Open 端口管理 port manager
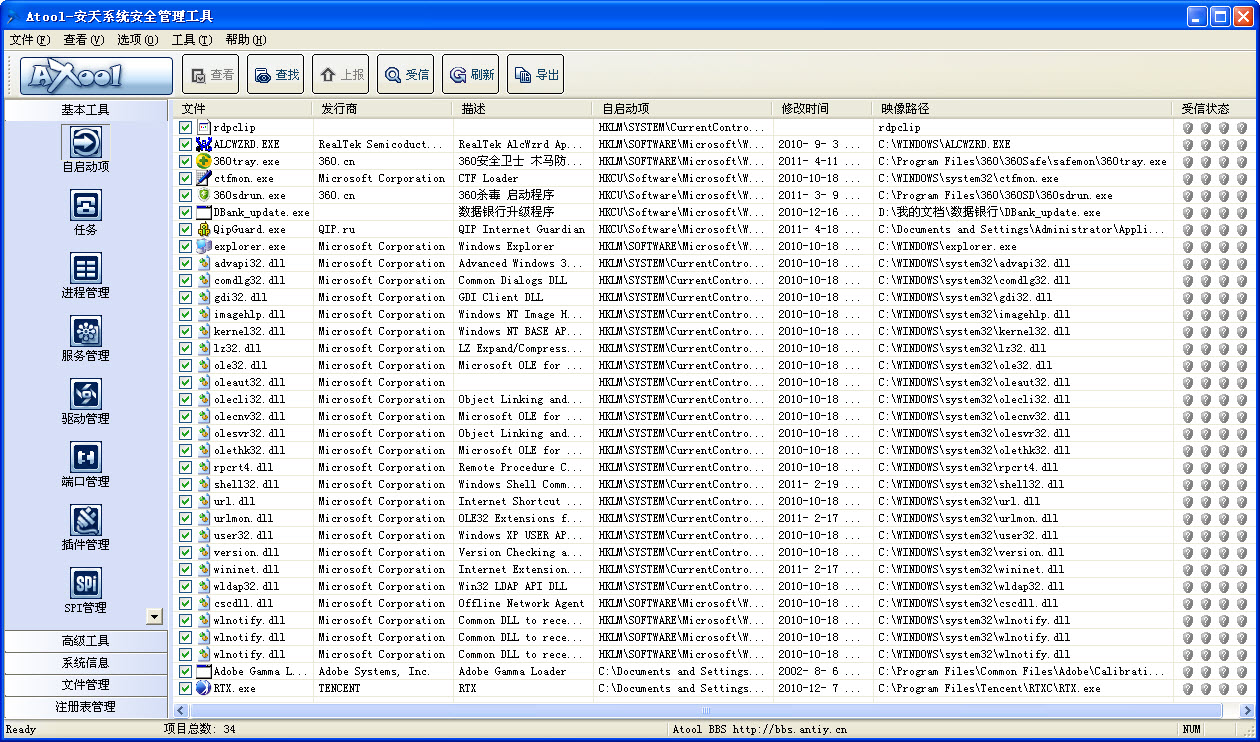The image size is (1260, 742). click(x=86, y=457)
